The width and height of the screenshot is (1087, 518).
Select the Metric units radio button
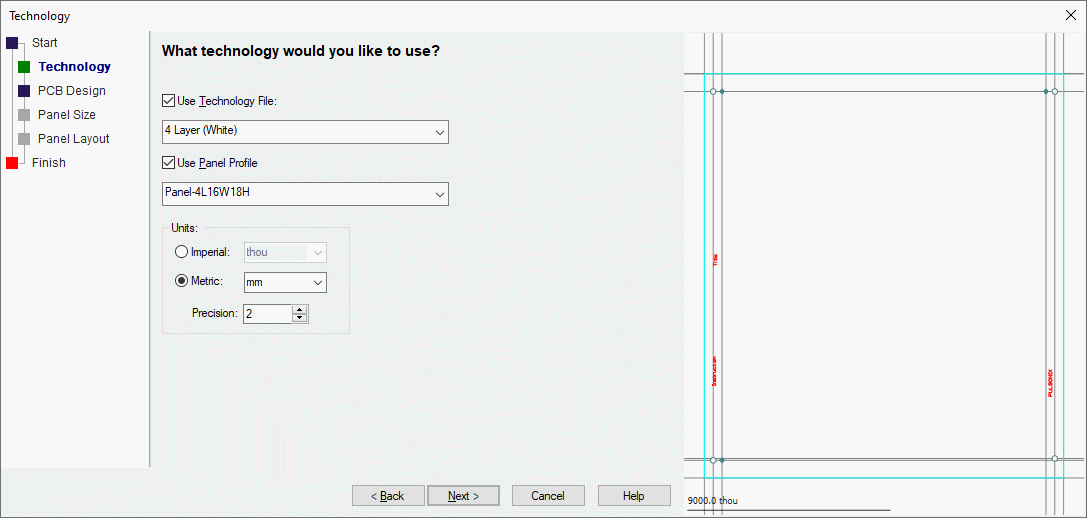click(x=181, y=282)
